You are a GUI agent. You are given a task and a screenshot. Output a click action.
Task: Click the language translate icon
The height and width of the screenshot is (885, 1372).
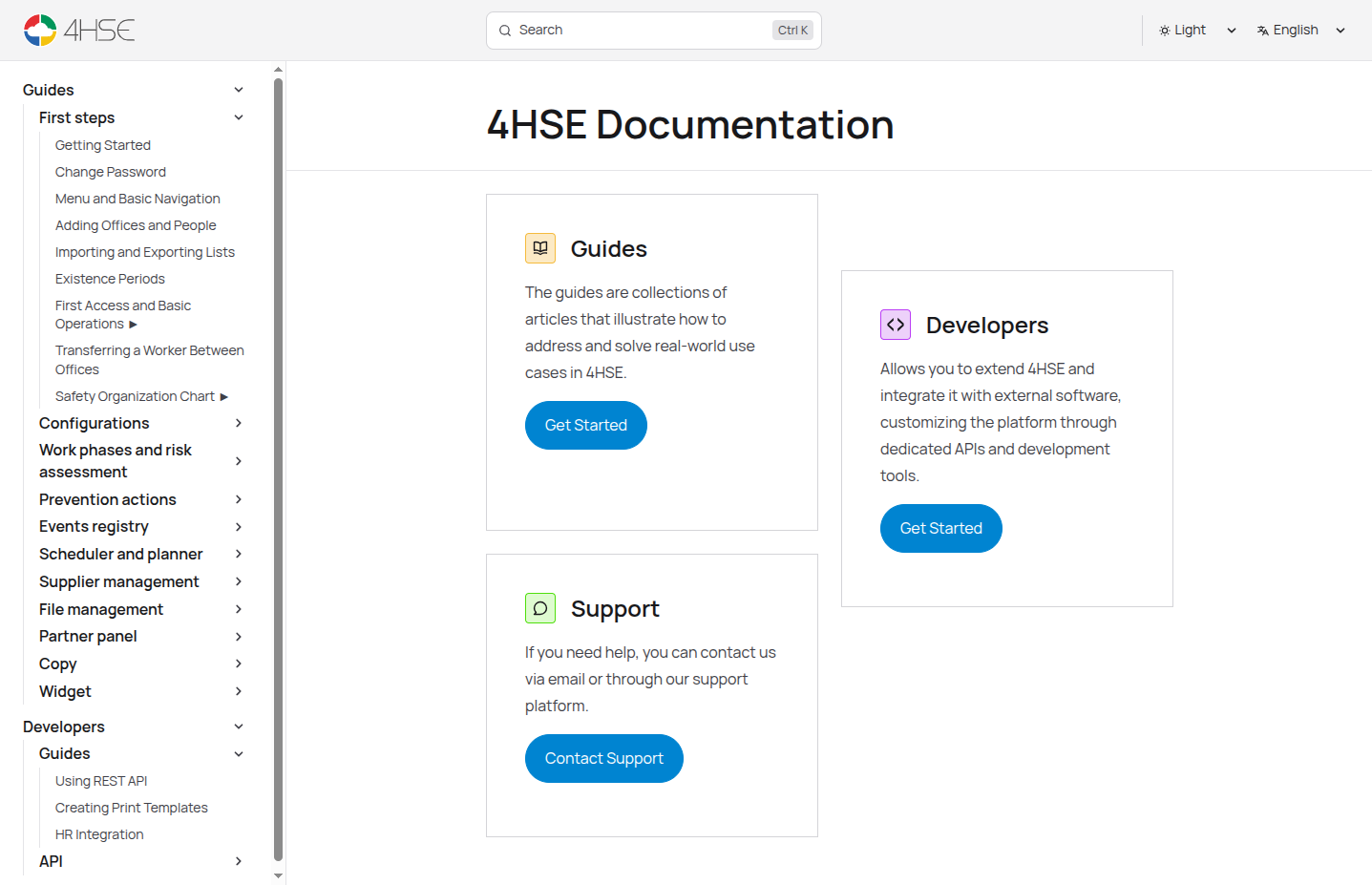[x=1263, y=31]
